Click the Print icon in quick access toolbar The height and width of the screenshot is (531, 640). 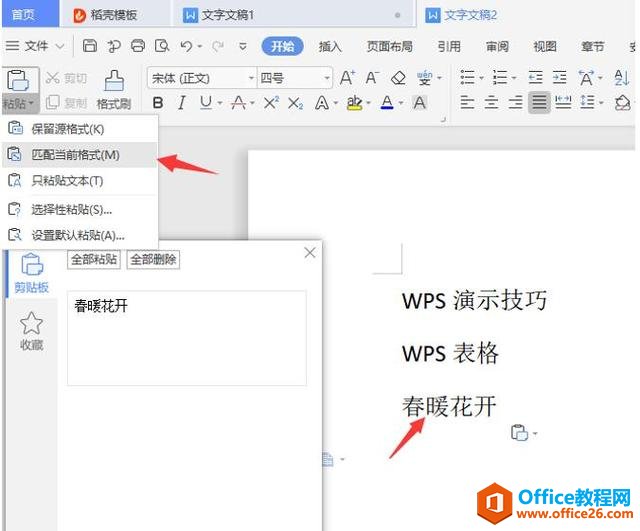(138, 46)
